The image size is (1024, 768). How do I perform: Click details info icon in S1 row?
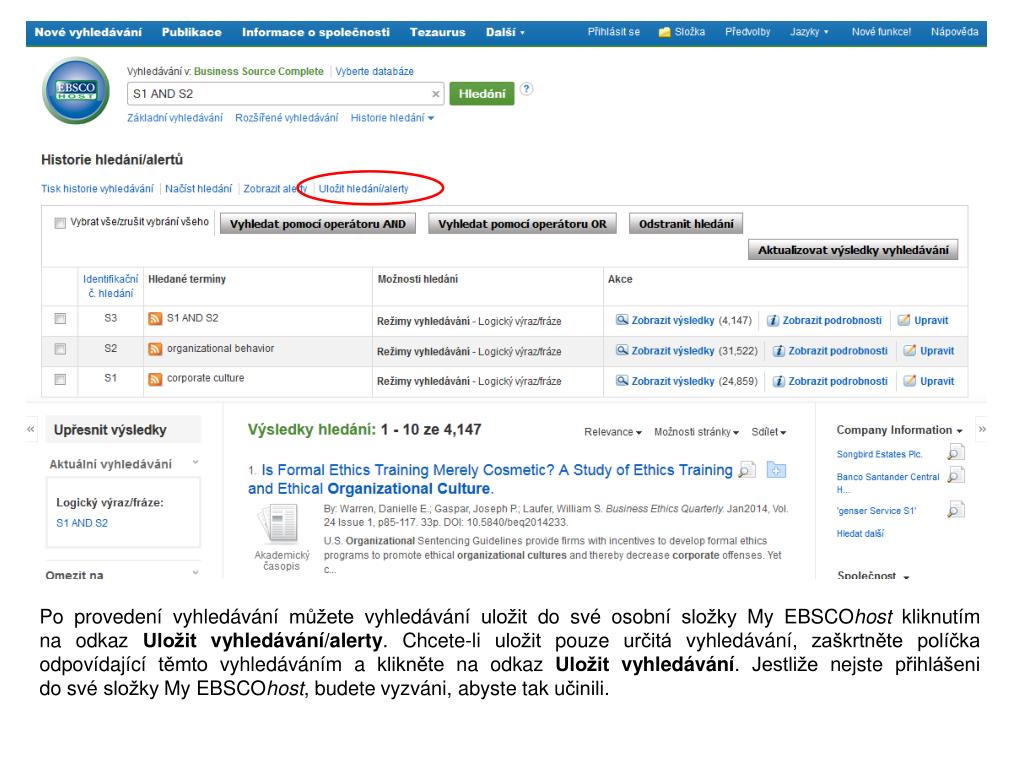tap(778, 381)
